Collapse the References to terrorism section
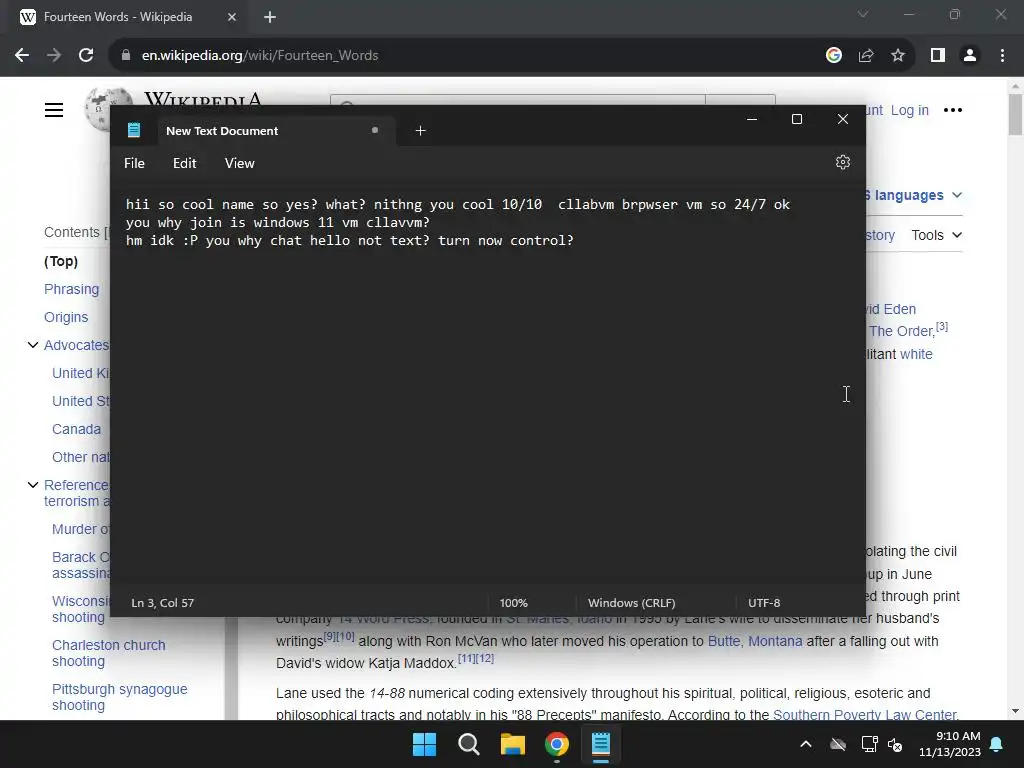Image resolution: width=1024 pixels, height=768 pixels. click(33, 485)
